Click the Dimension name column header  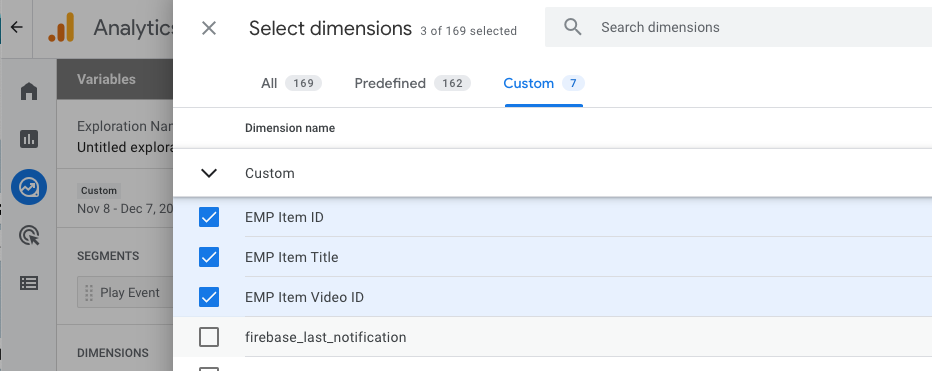pyautogui.click(x=290, y=128)
